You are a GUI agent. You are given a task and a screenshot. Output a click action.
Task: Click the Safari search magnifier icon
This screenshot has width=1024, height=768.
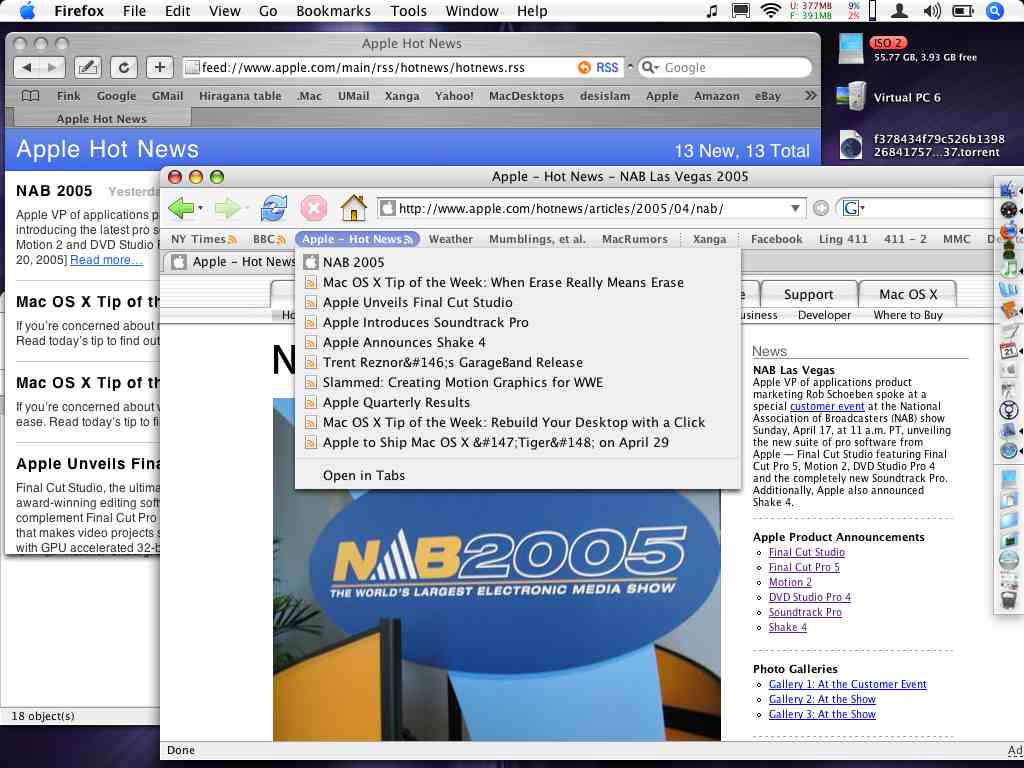pyautogui.click(x=650, y=67)
